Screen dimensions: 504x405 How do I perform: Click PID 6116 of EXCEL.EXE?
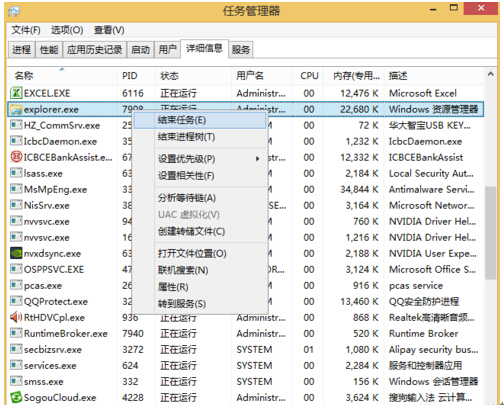pyautogui.click(x=133, y=93)
